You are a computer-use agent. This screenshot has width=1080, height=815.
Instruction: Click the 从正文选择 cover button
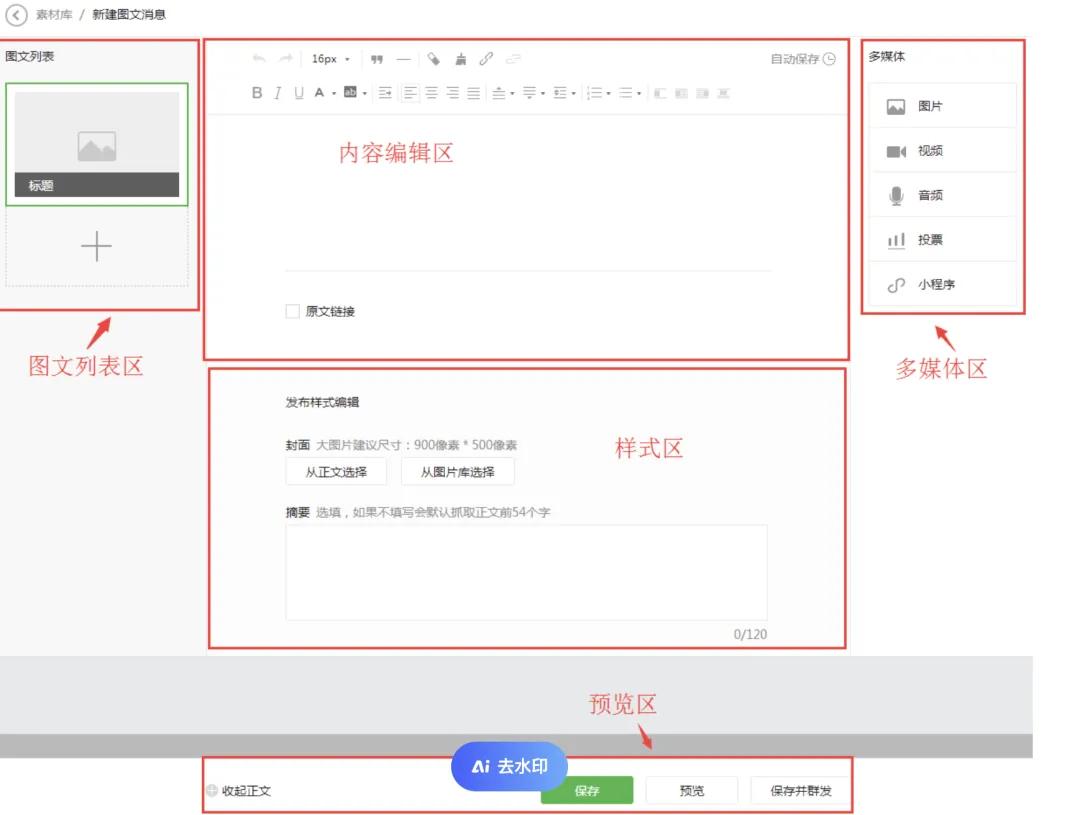[336, 472]
